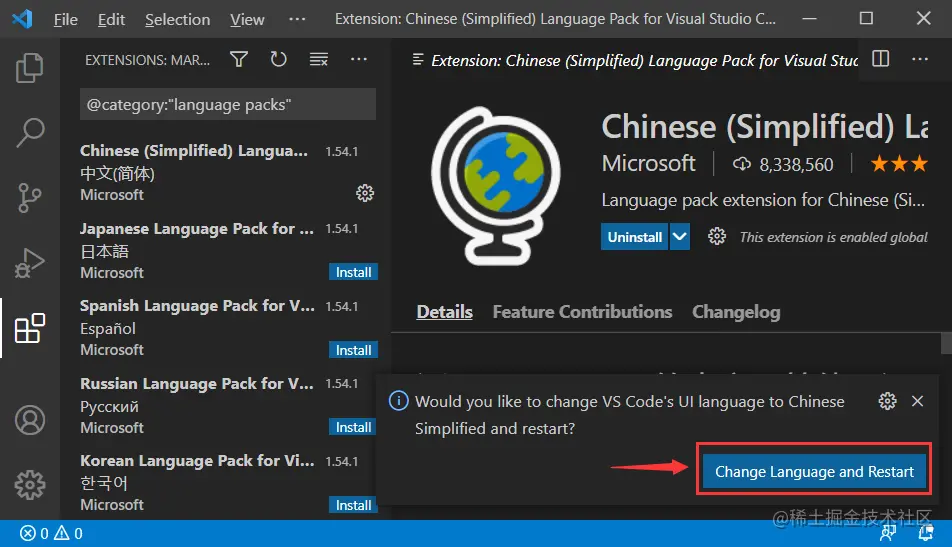The height and width of the screenshot is (547, 952).
Task: Dismiss the language change notification
Action: 917,401
